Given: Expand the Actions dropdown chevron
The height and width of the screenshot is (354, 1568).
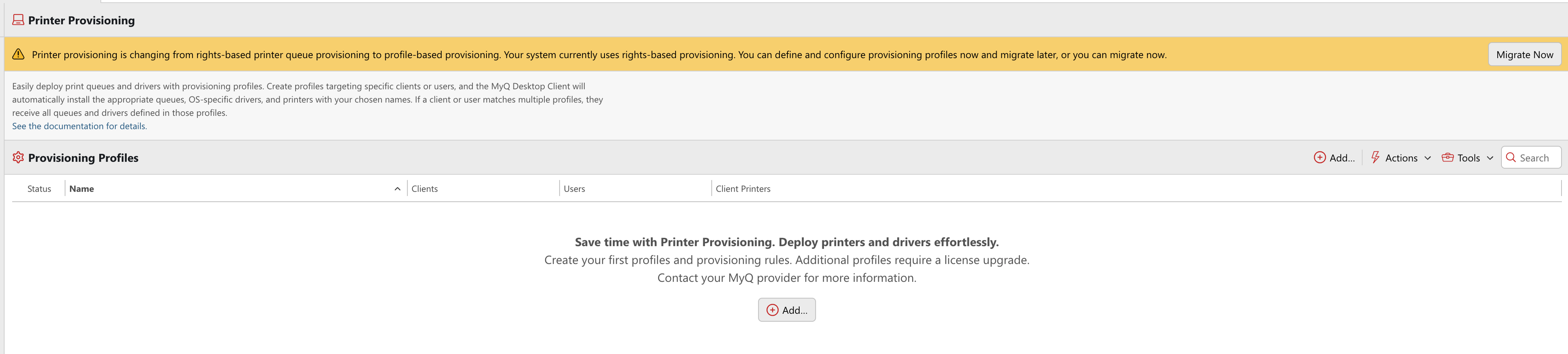Looking at the screenshot, I should coord(1428,158).
